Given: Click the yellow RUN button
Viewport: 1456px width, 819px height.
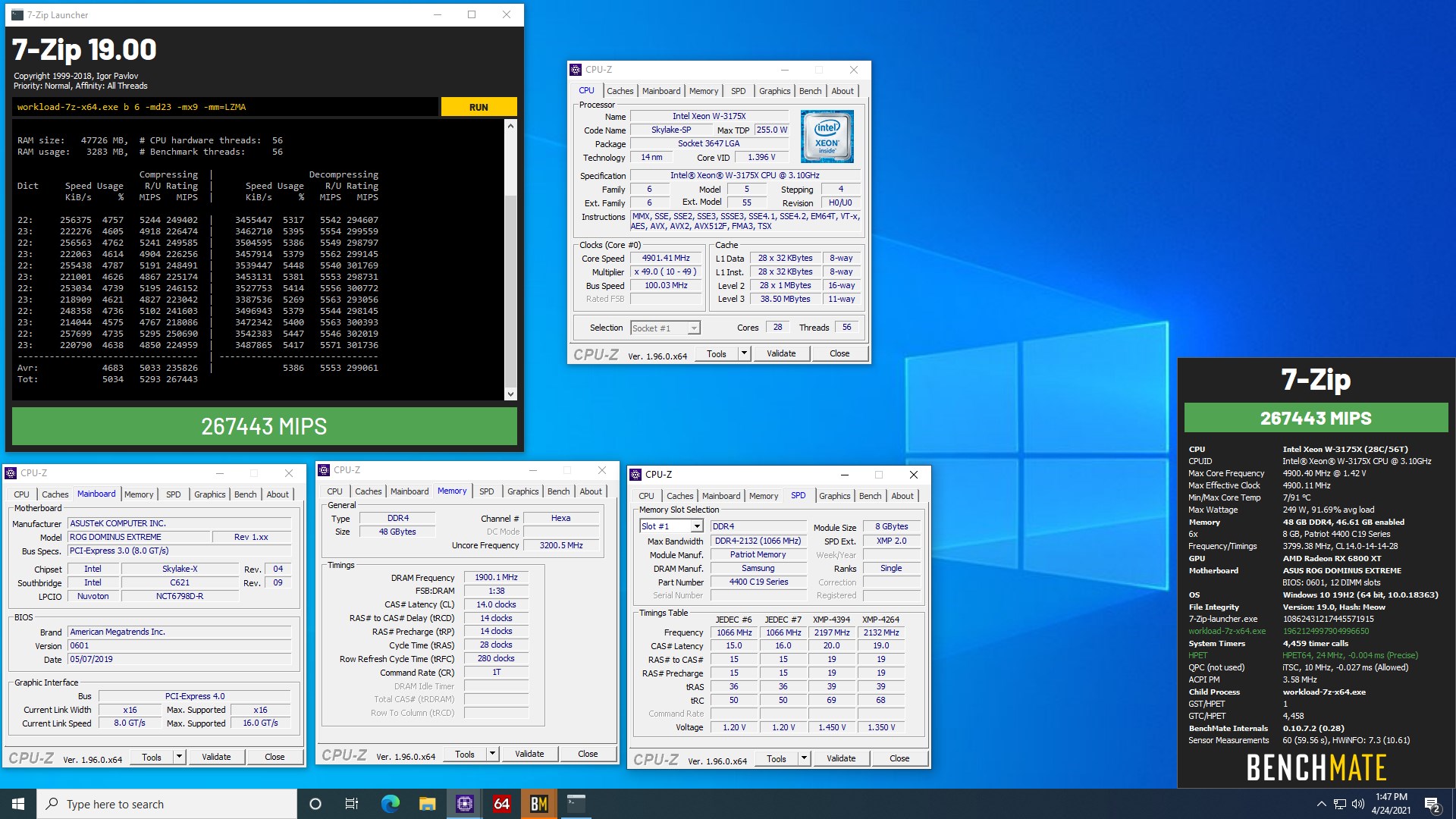Looking at the screenshot, I should pyautogui.click(x=479, y=107).
